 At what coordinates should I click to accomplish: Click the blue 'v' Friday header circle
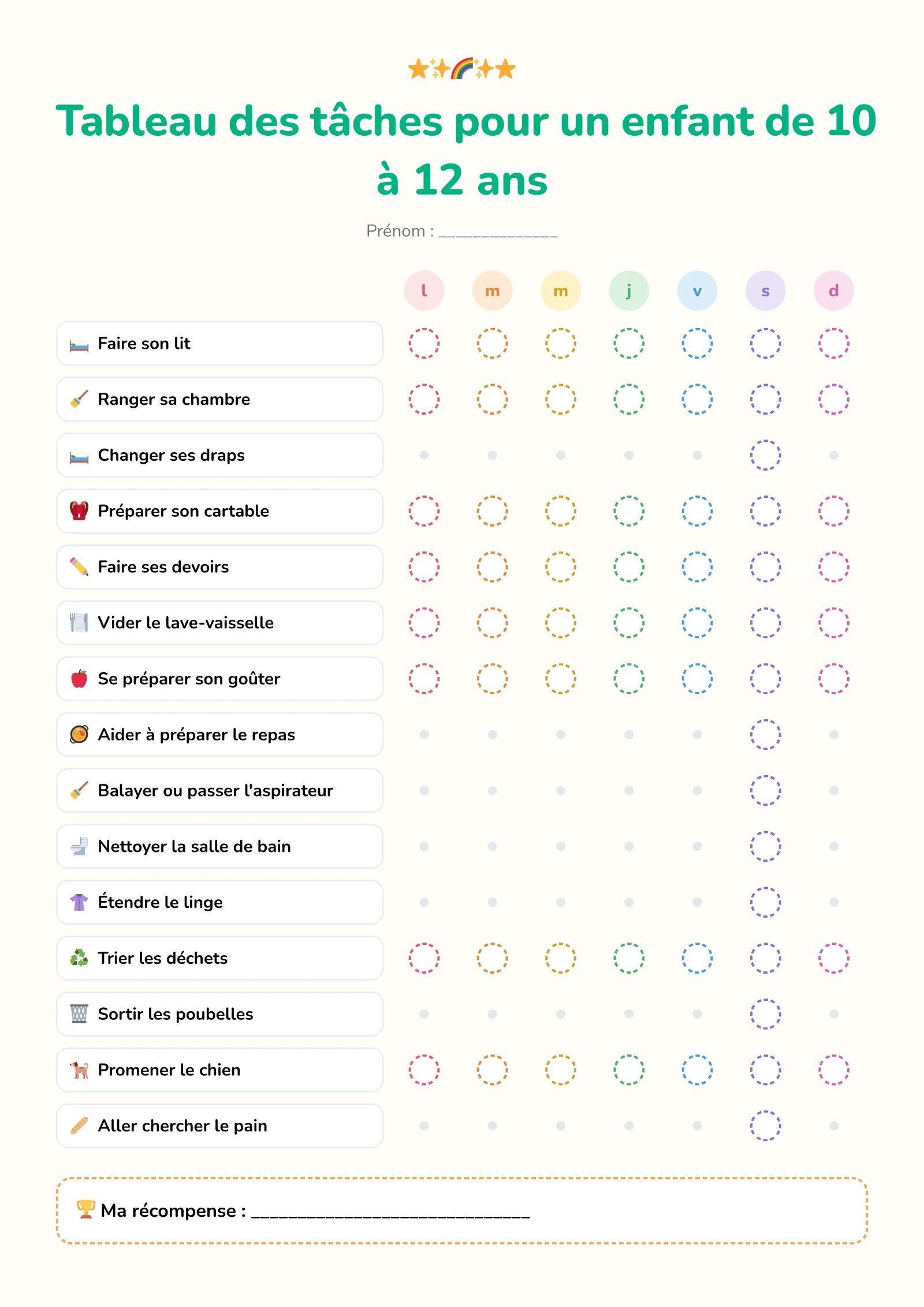(x=697, y=291)
